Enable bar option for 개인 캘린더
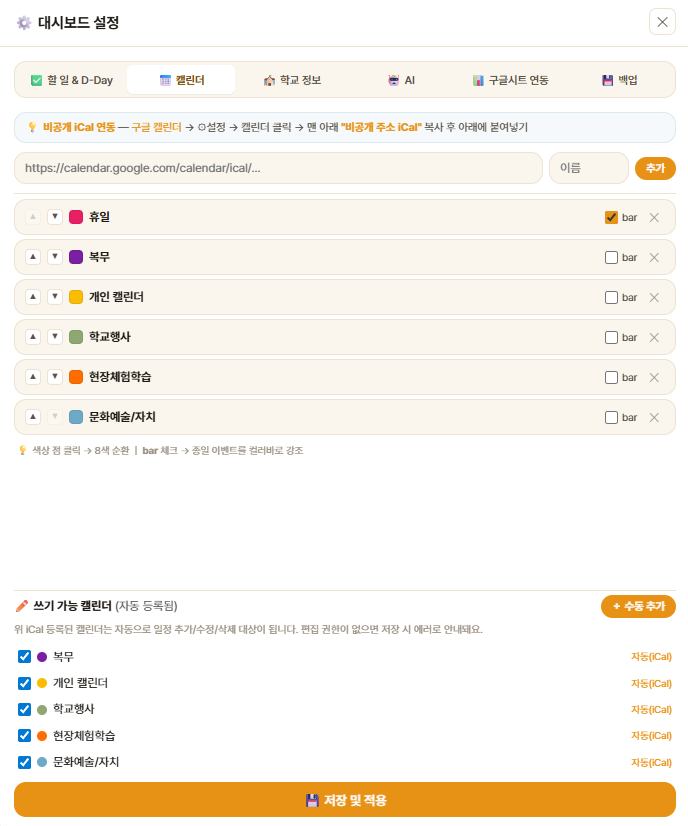The height and width of the screenshot is (826, 688). (x=611, y=298)
